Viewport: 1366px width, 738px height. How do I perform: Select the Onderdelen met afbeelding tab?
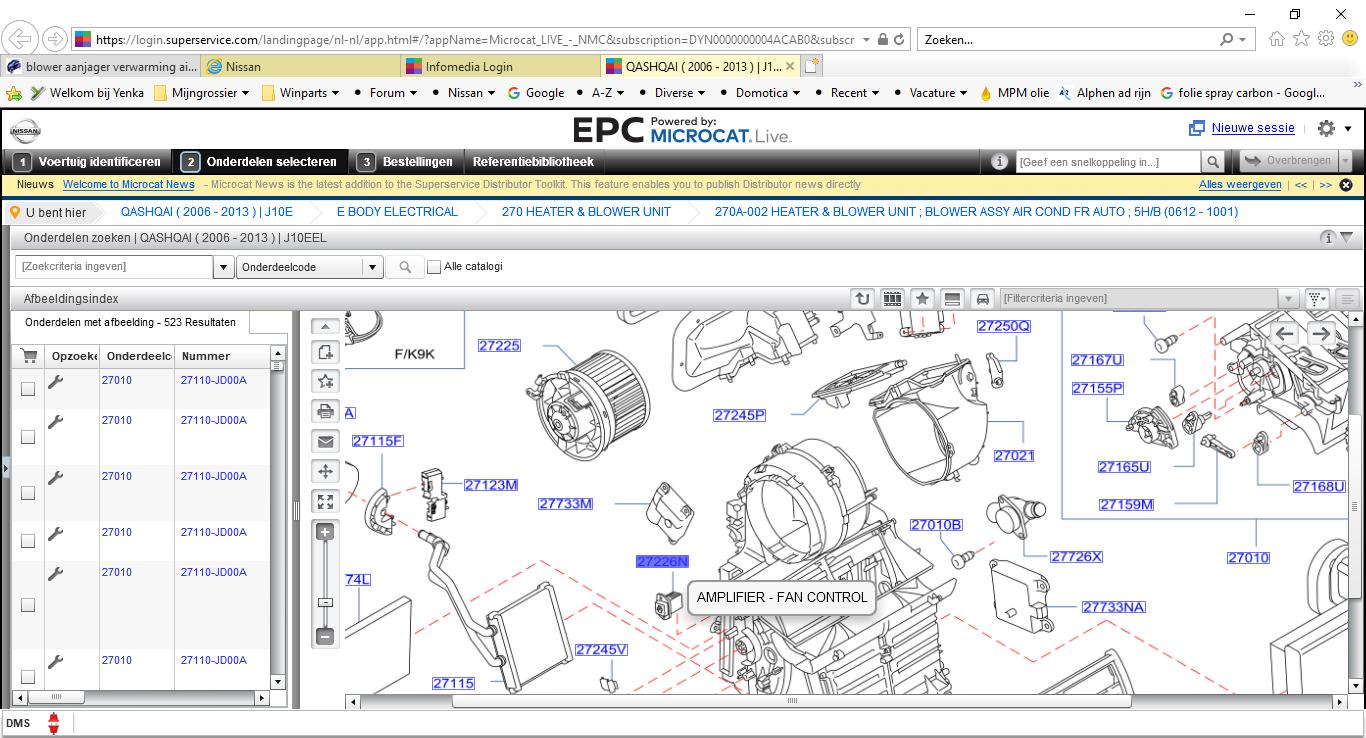(x=130, y=322)
